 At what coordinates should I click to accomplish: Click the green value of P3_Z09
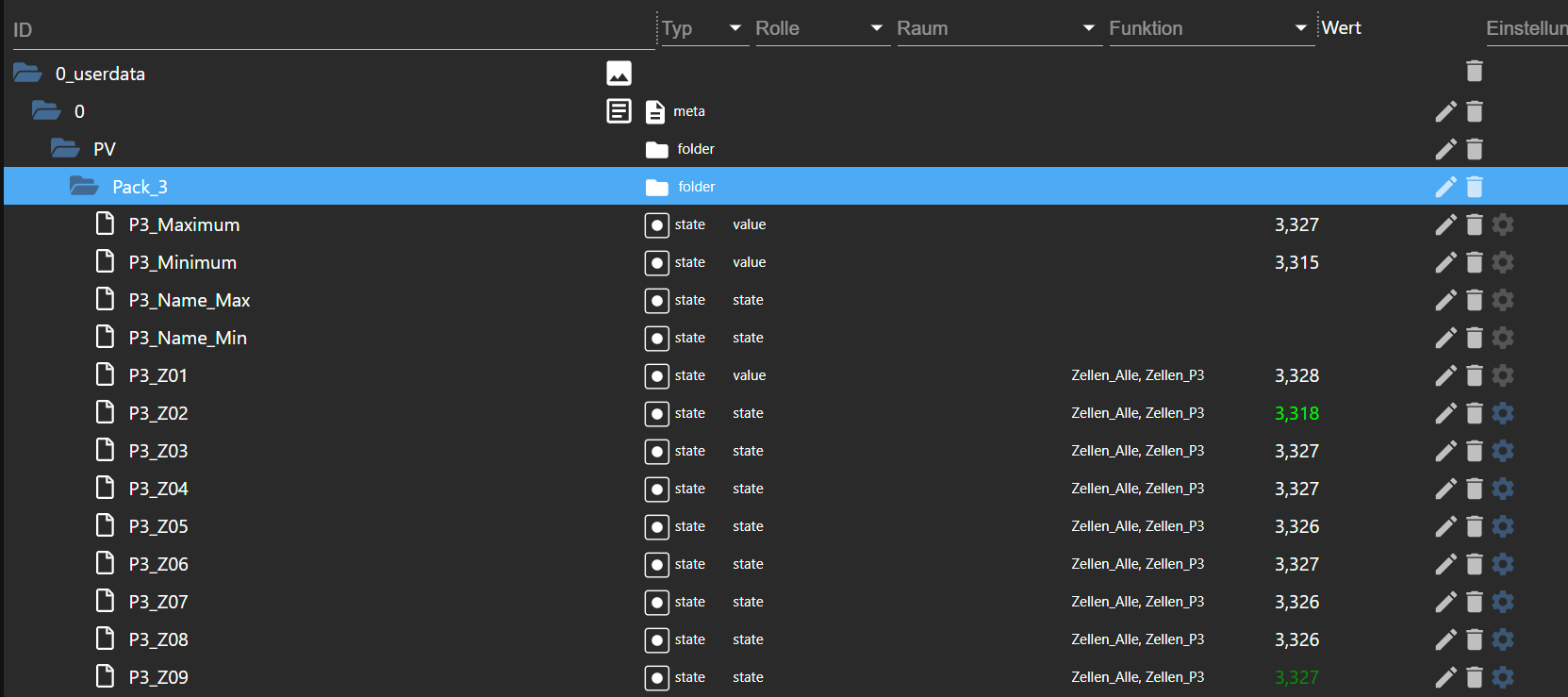pyautogui.click(x=1296, y=677)
